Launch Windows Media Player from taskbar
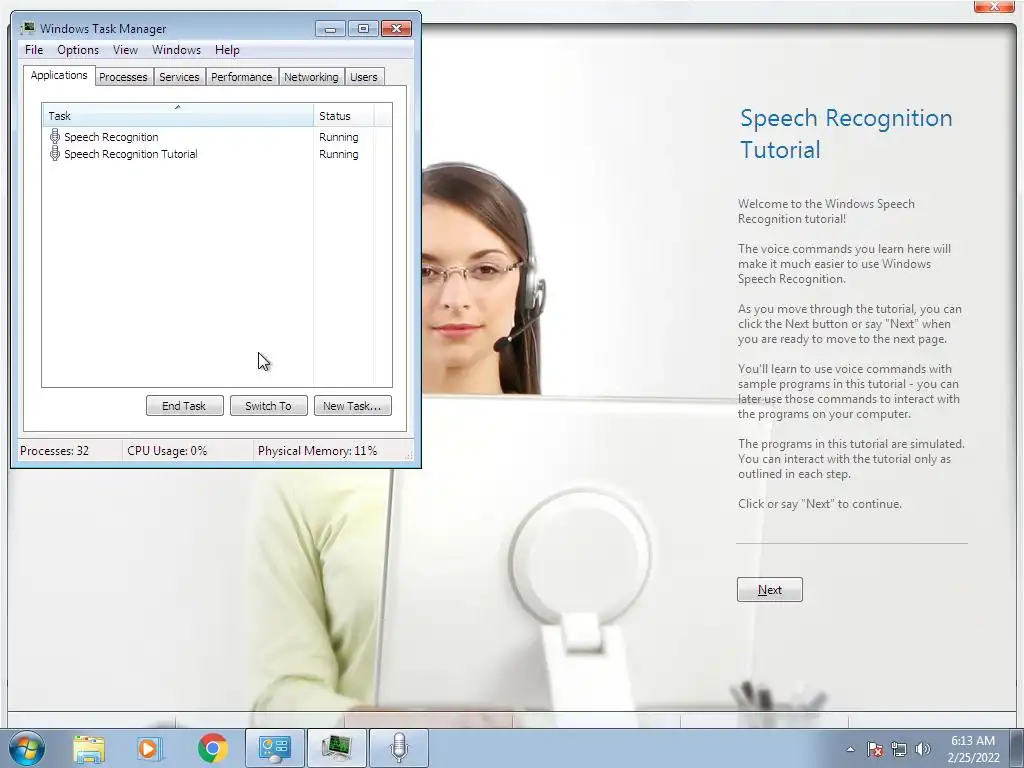The height and width of the screenshot is (768, 1024). pos(149,748)
